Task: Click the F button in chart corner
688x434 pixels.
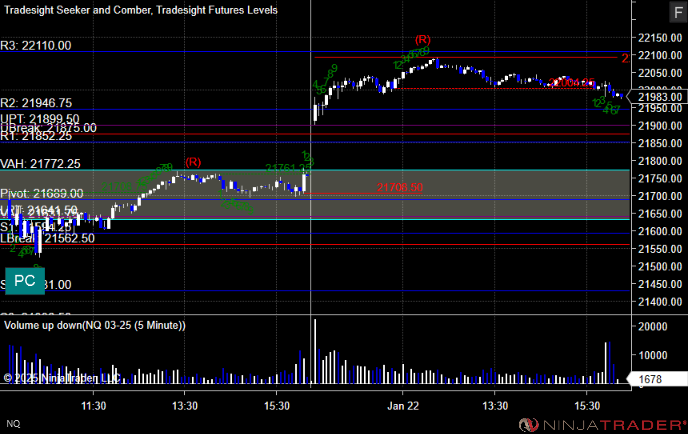Action: [x=678, y=12]
